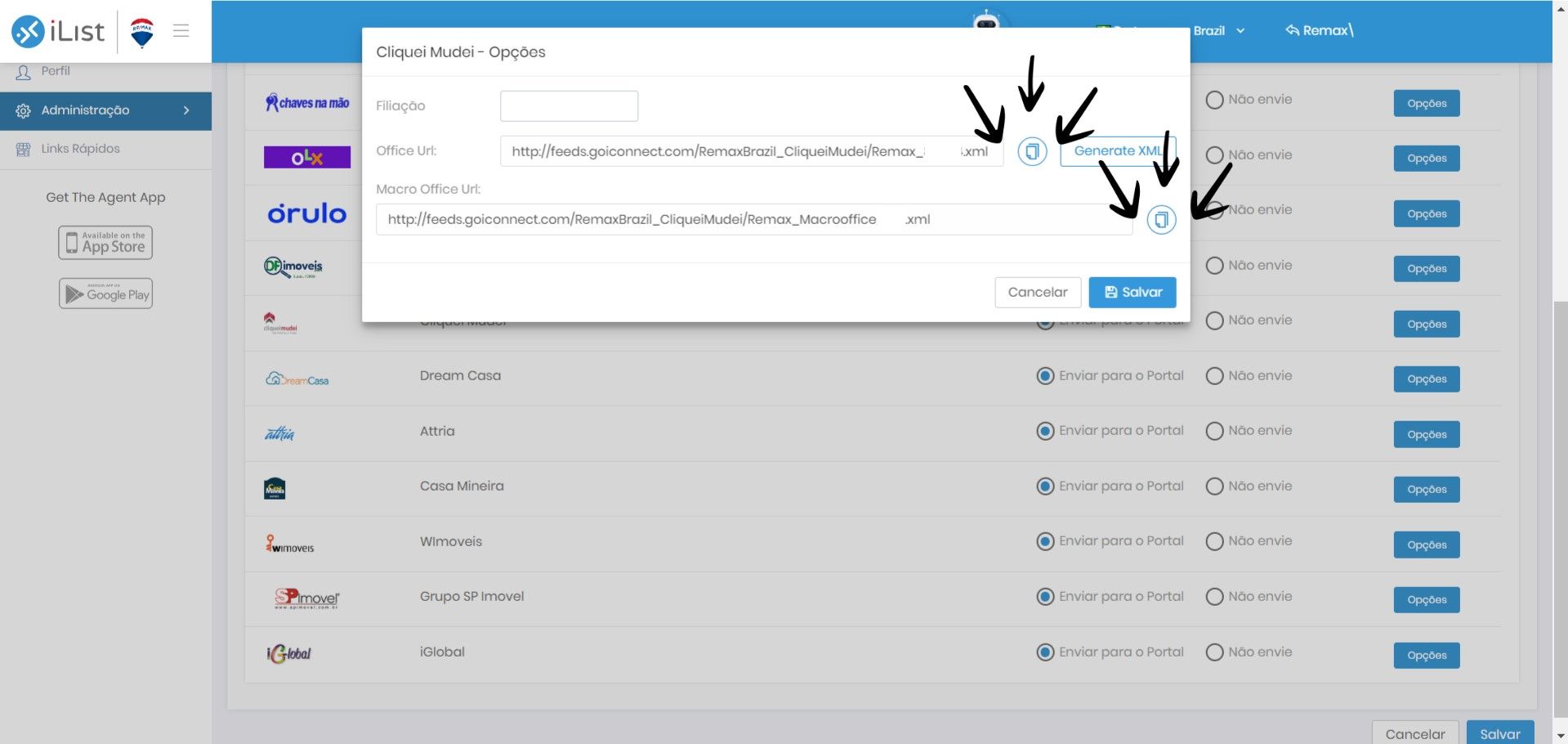Open Opções for Dream Casa
The image size is (1568, 744).
click(1427, 379)
